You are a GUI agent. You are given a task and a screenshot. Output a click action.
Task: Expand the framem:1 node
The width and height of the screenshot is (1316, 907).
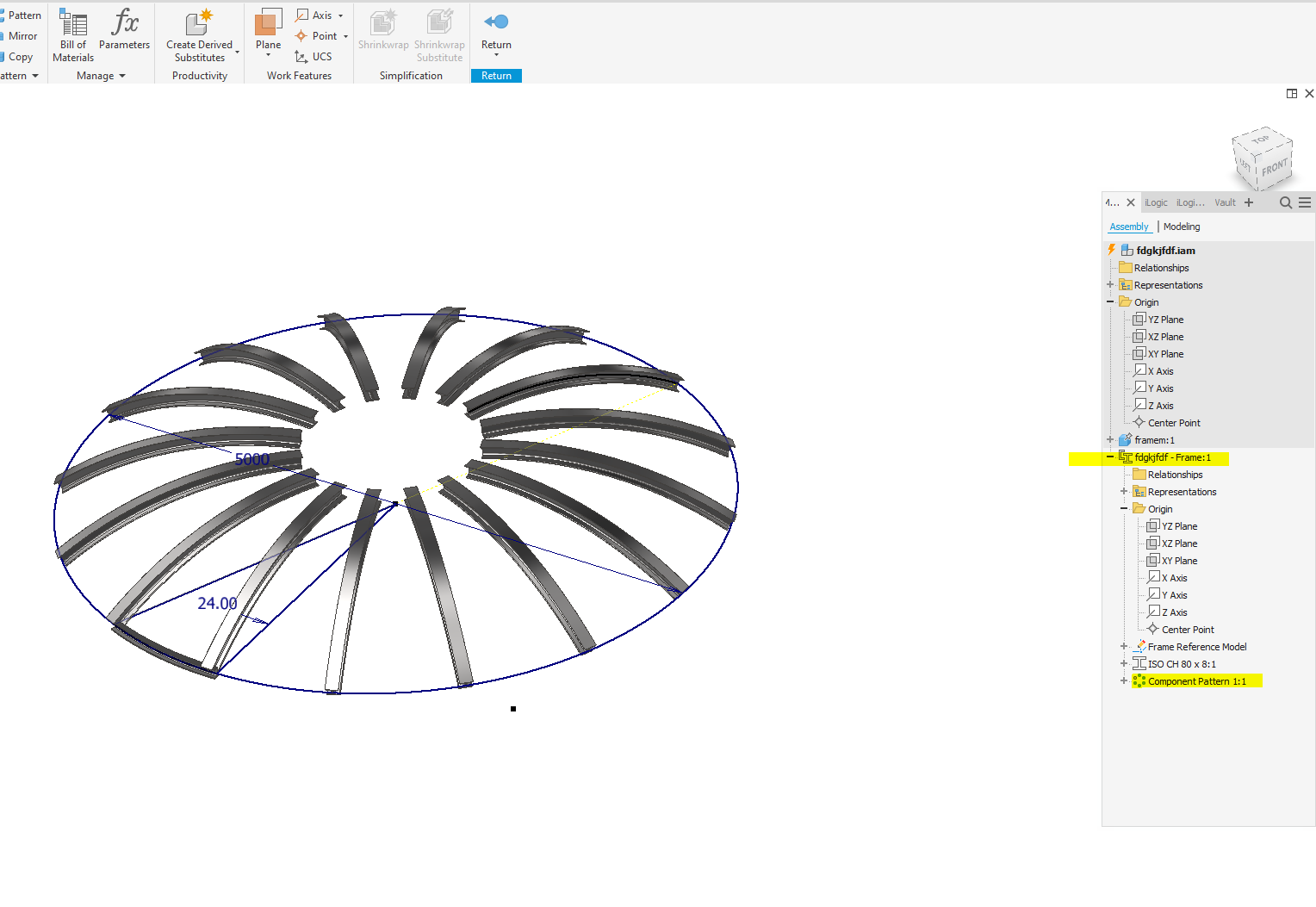point(1110,440)
